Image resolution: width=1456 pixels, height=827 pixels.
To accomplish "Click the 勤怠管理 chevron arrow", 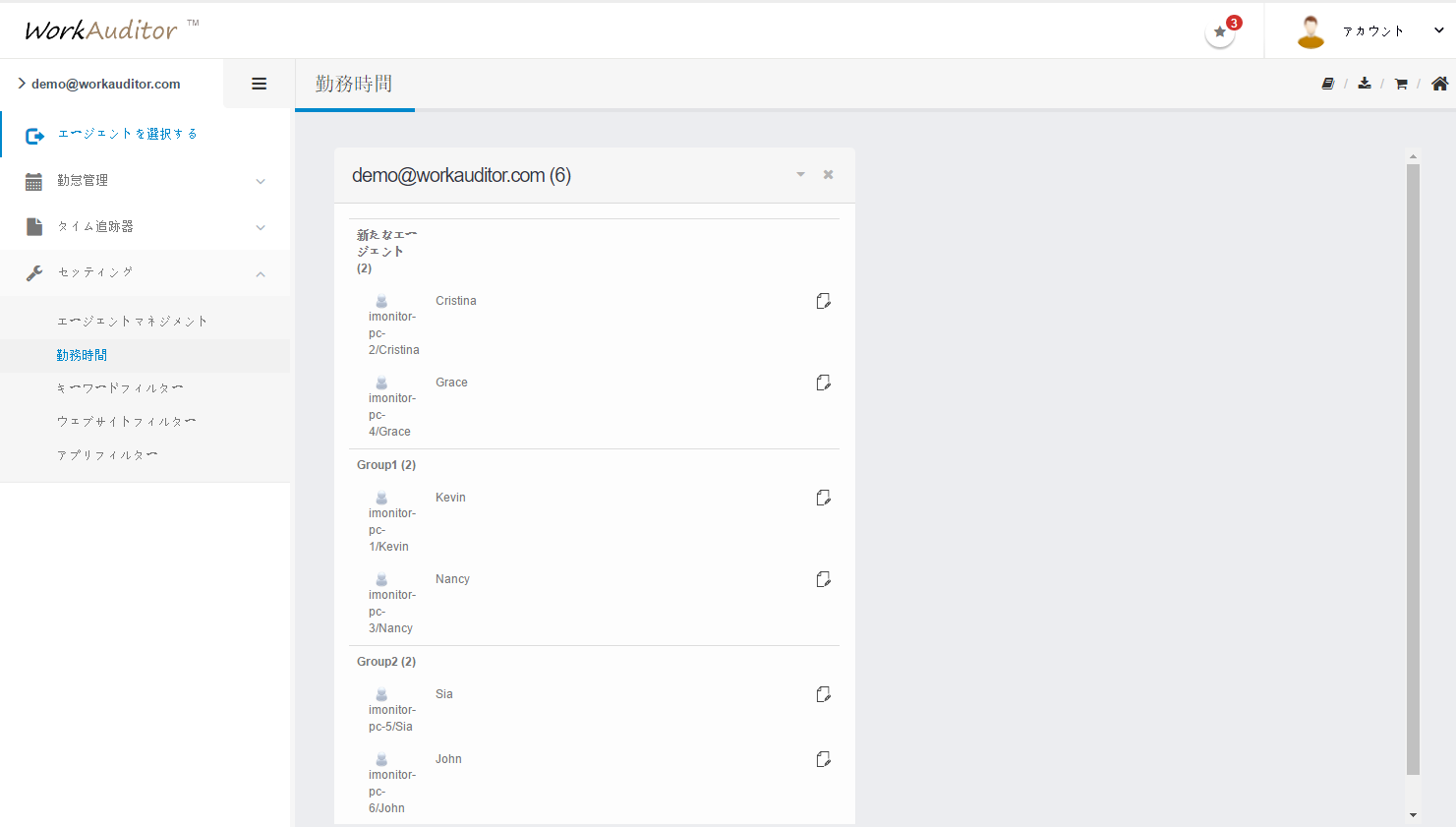I will tap(261, 181).
